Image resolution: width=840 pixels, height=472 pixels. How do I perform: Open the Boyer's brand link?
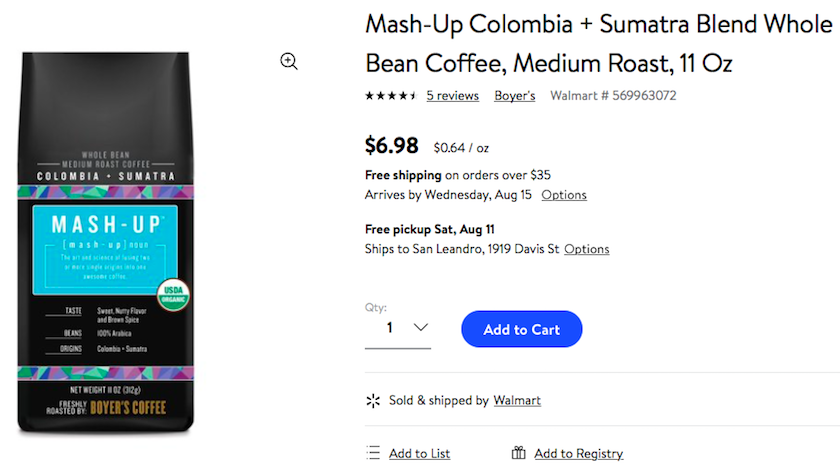515,96
